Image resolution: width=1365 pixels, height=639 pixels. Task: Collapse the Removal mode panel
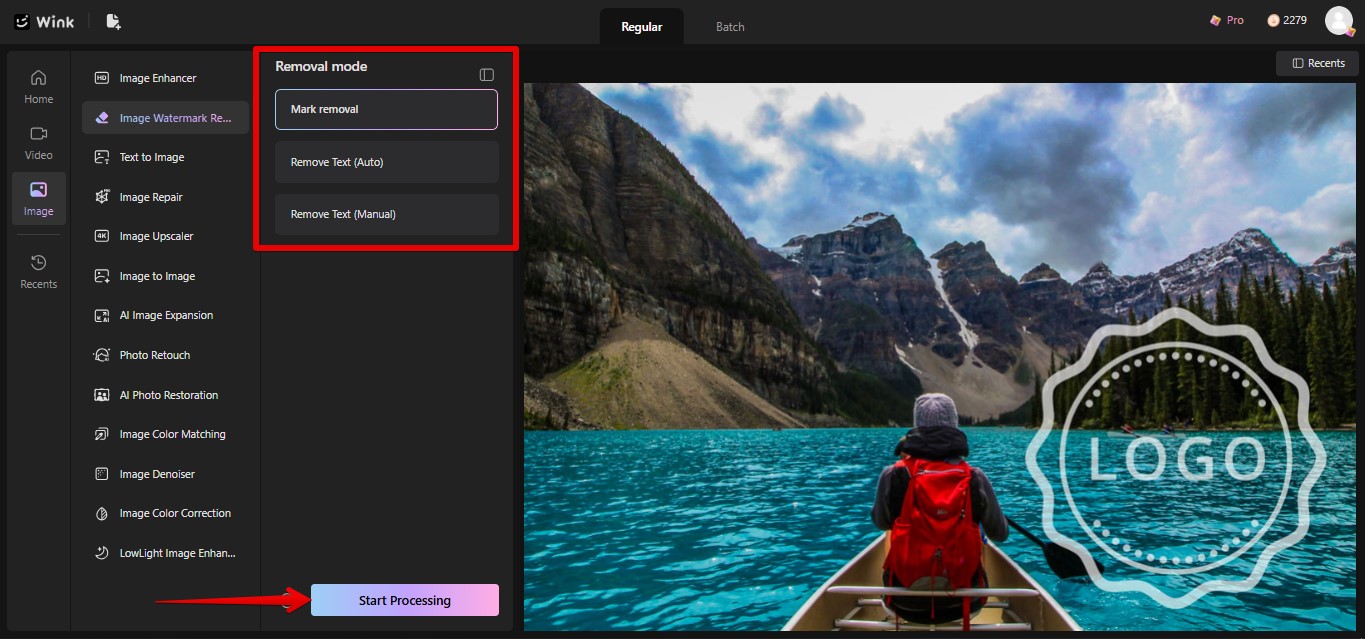[487, 75]
